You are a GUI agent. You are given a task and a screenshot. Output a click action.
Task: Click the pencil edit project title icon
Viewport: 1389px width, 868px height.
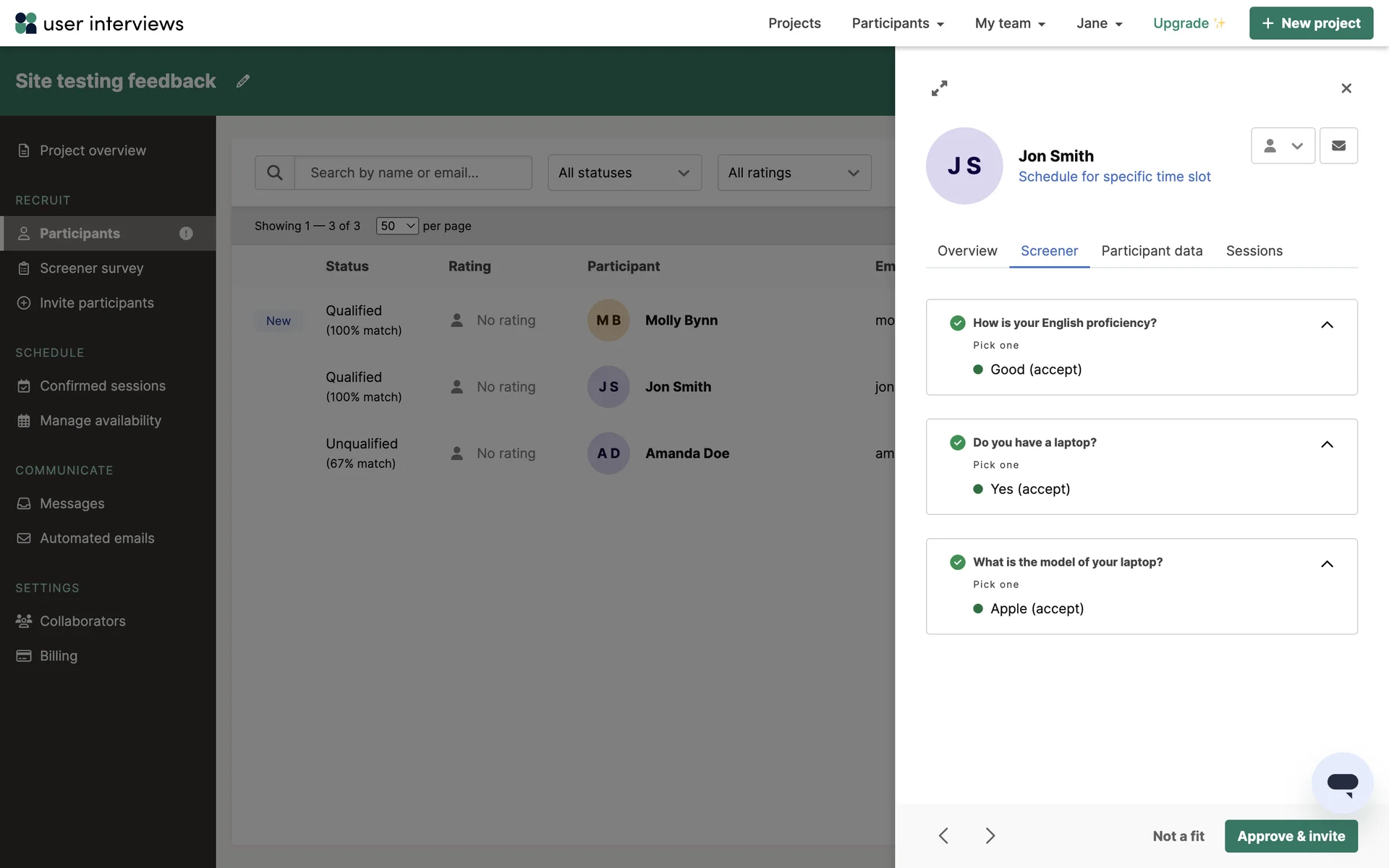[x=243, y=81]
